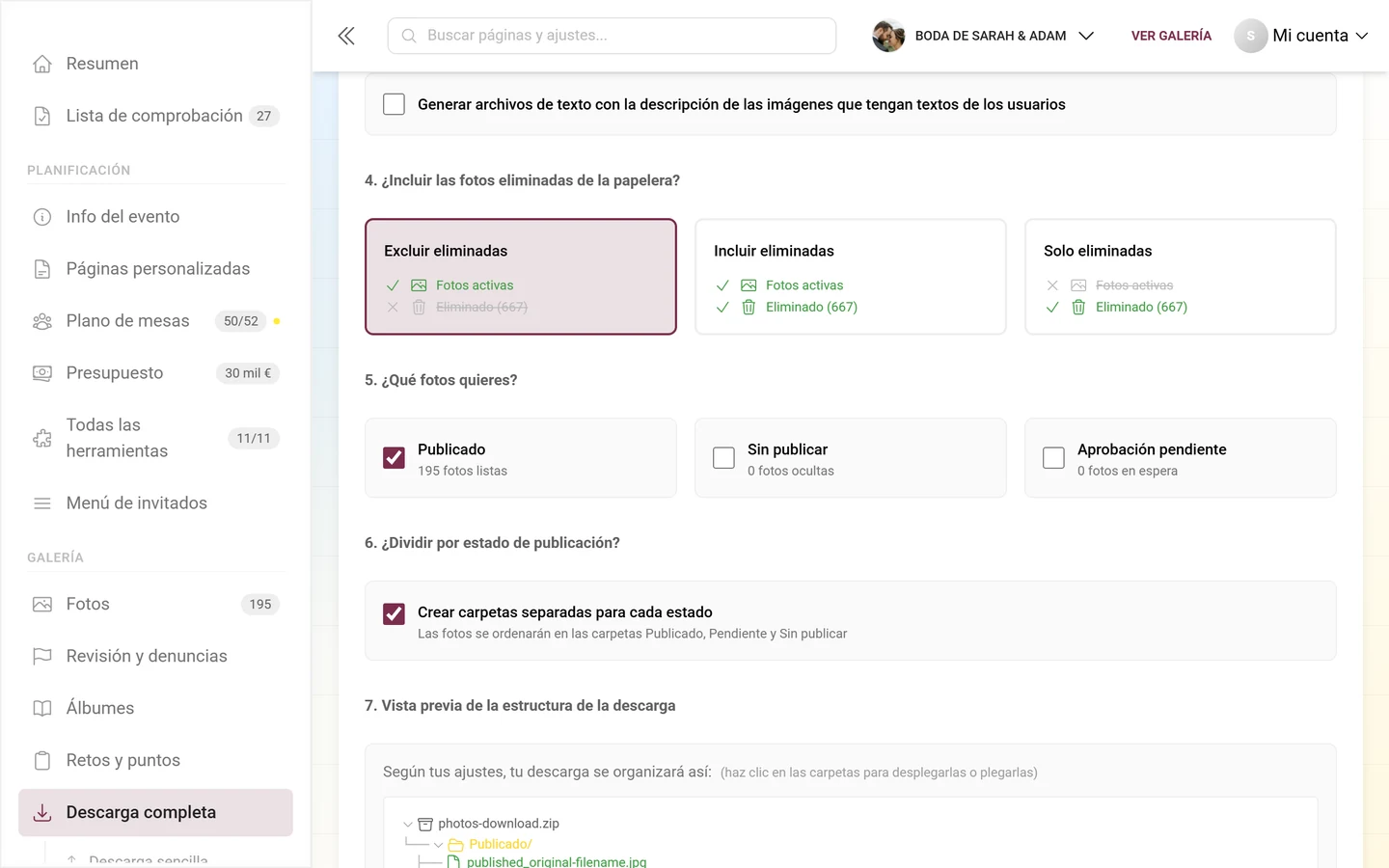Check the Sin publicar checkbox

coord(723,458)
